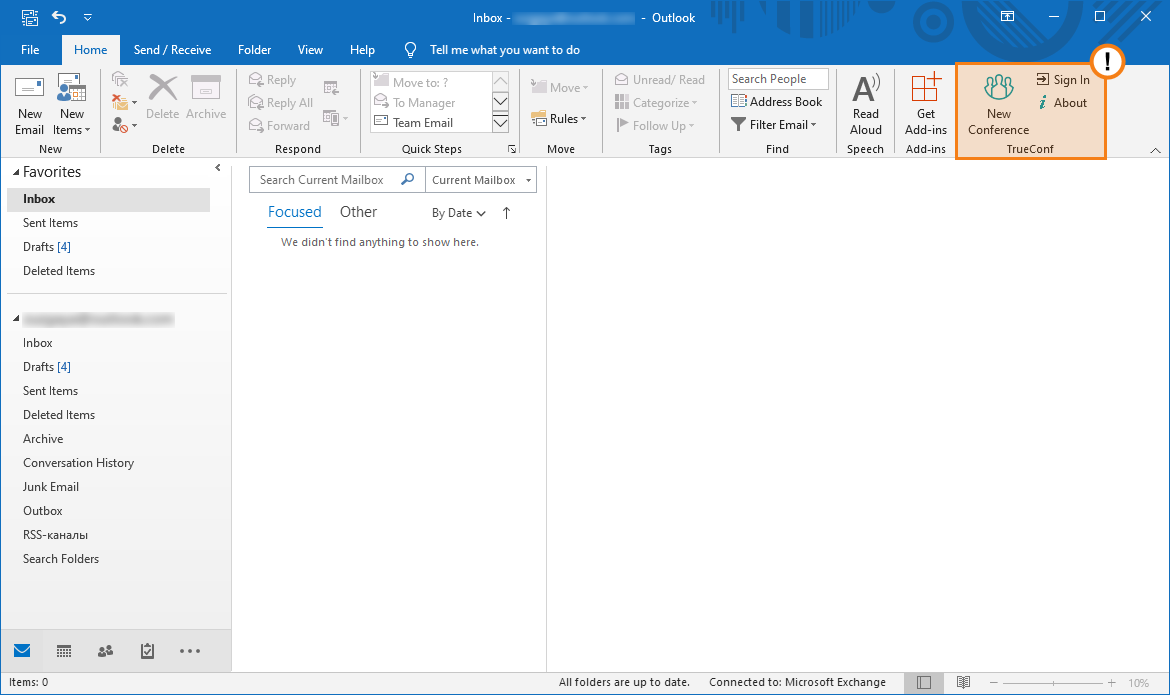Switch to Reading view in status bar

[x=963, y=683]
